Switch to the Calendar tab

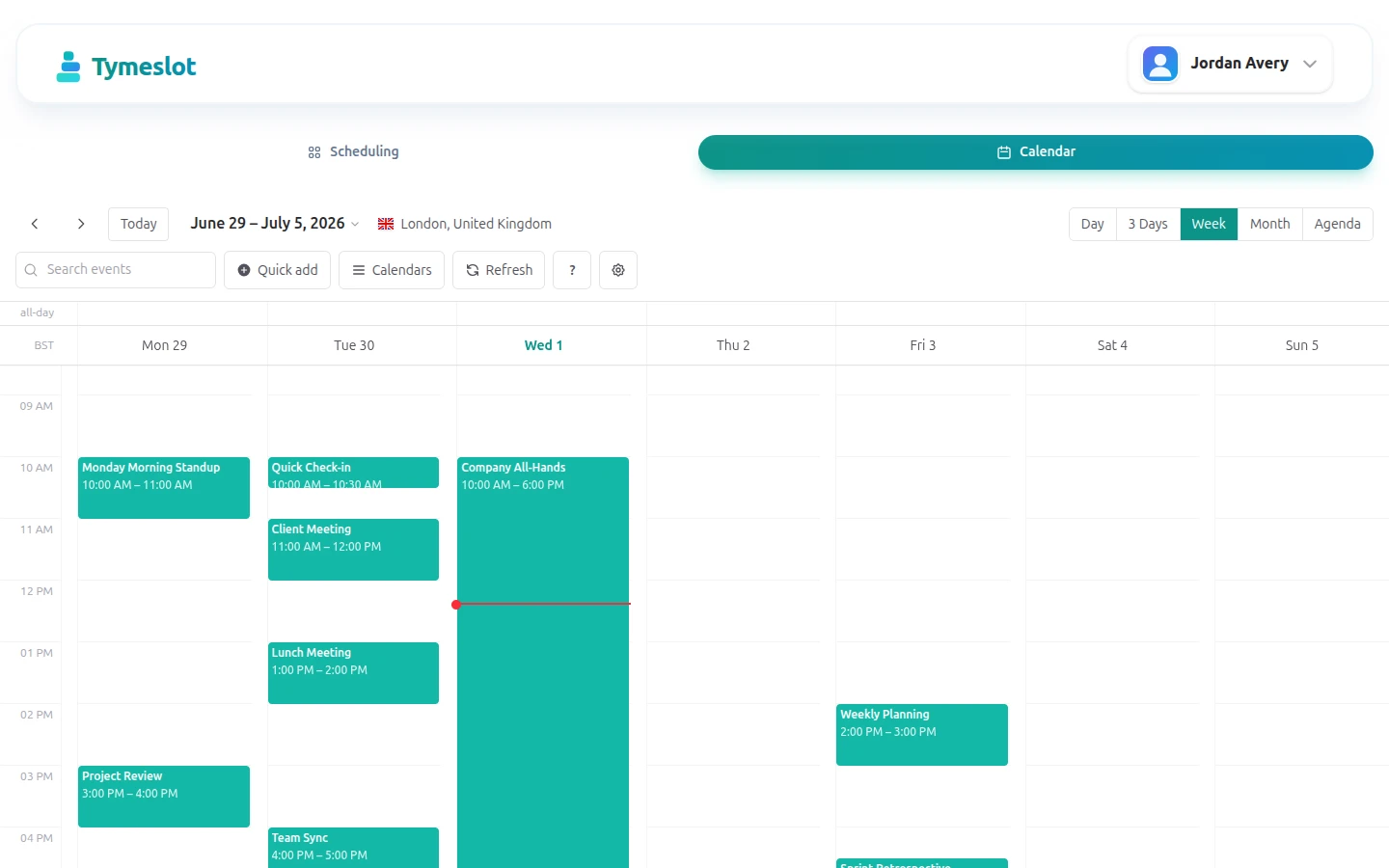coord(1036,151)
